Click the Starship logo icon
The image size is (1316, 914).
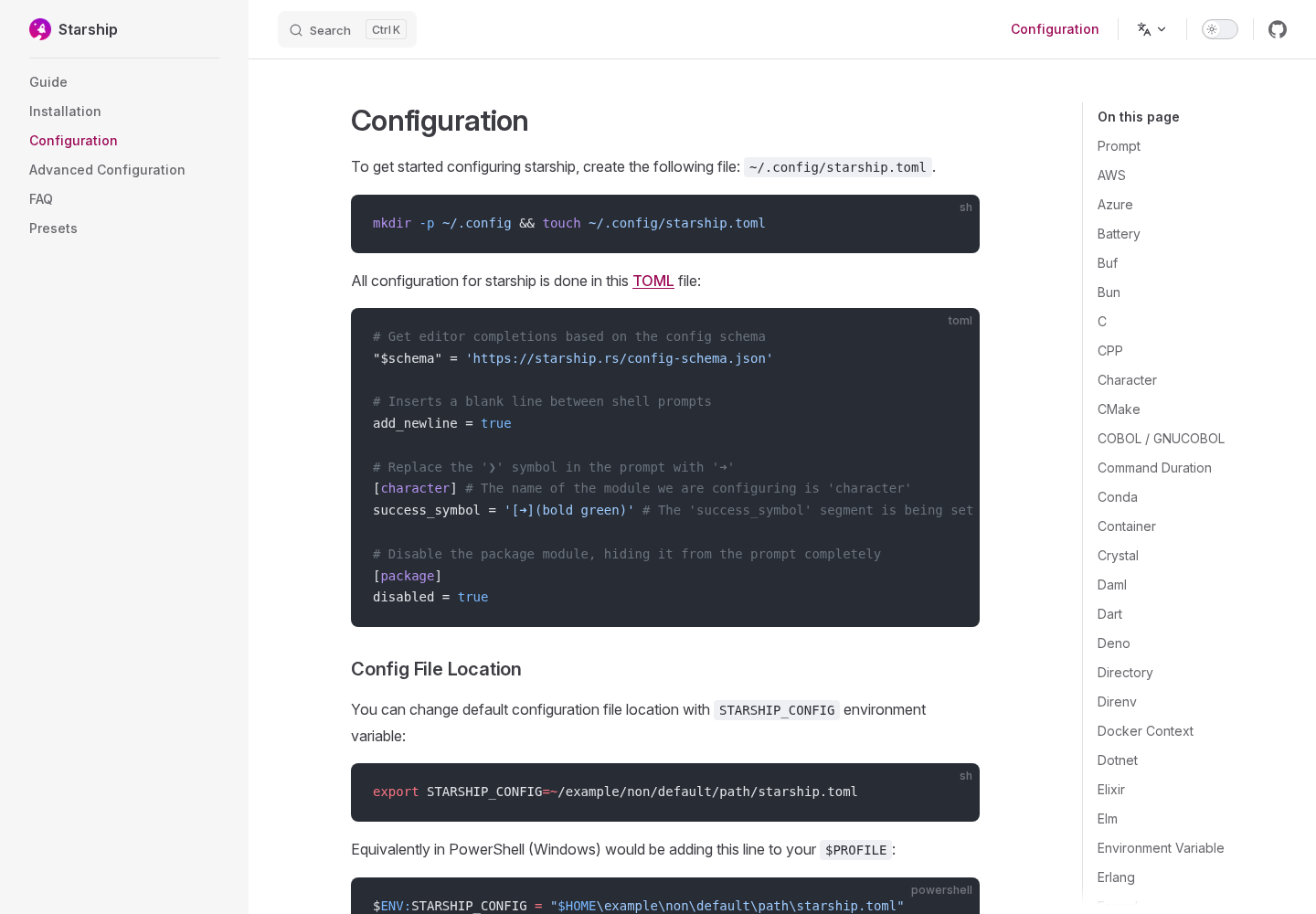point(40,29)
